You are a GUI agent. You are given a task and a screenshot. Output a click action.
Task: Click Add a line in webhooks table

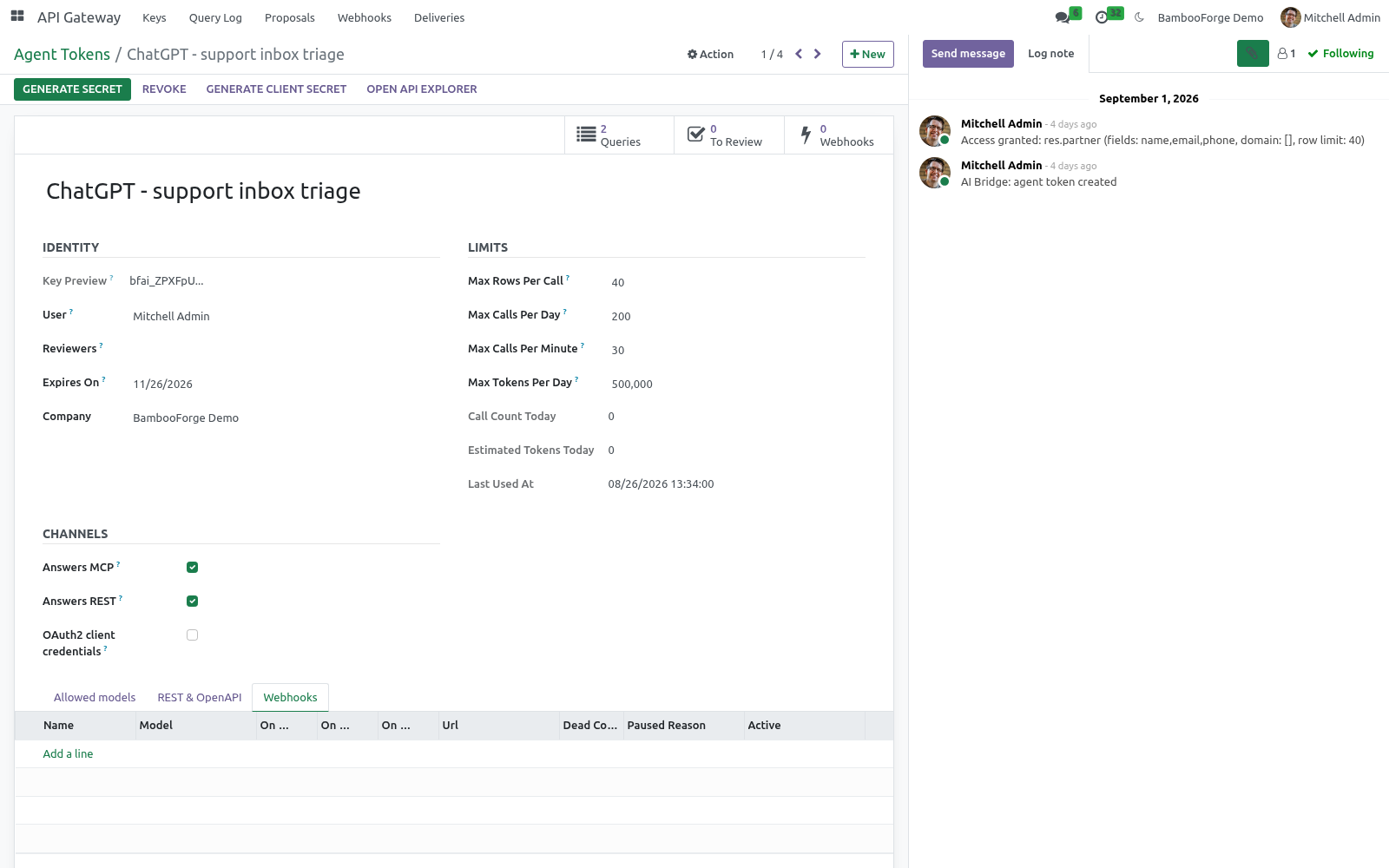(68, 753)
